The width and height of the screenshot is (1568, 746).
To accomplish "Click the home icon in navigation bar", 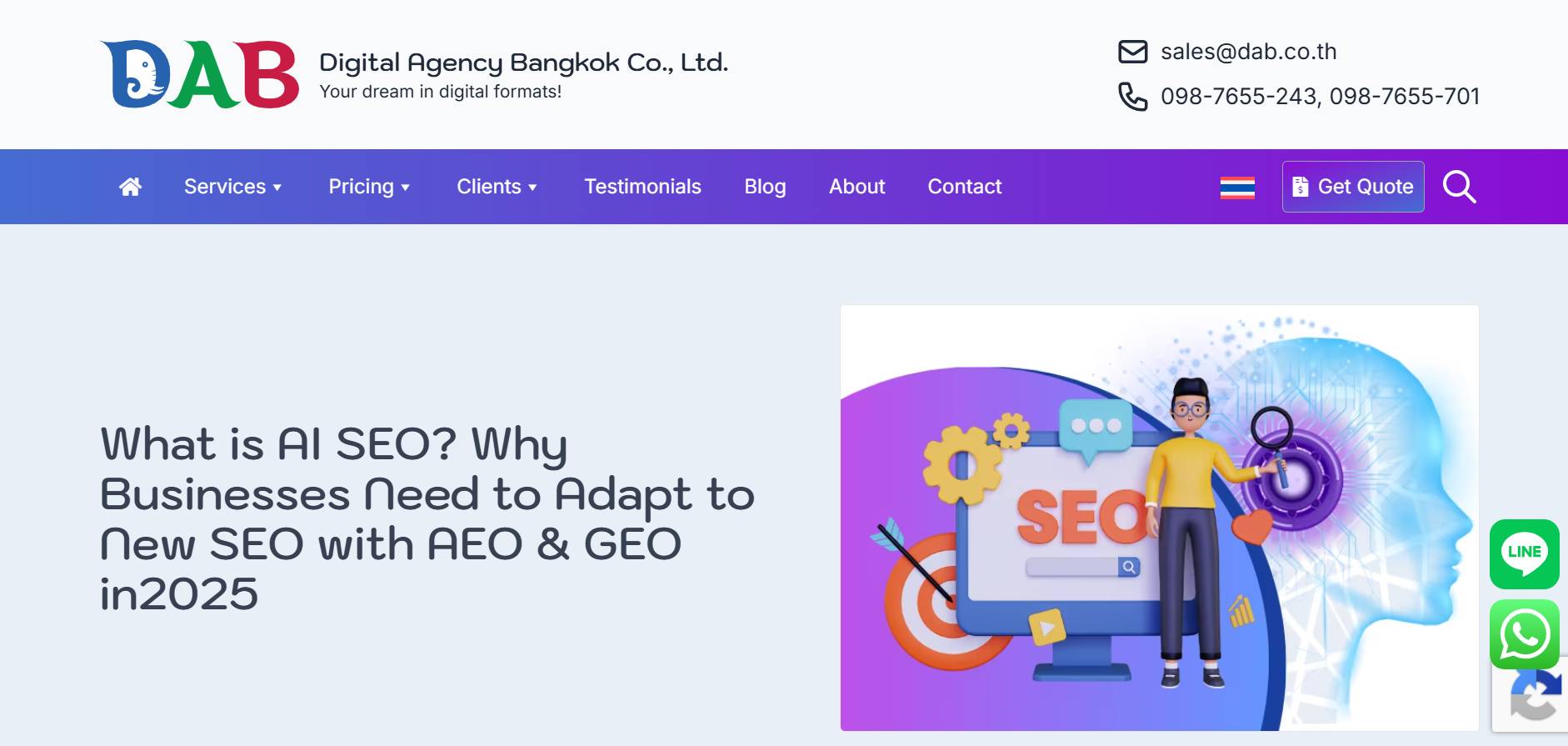I will 130,187.
